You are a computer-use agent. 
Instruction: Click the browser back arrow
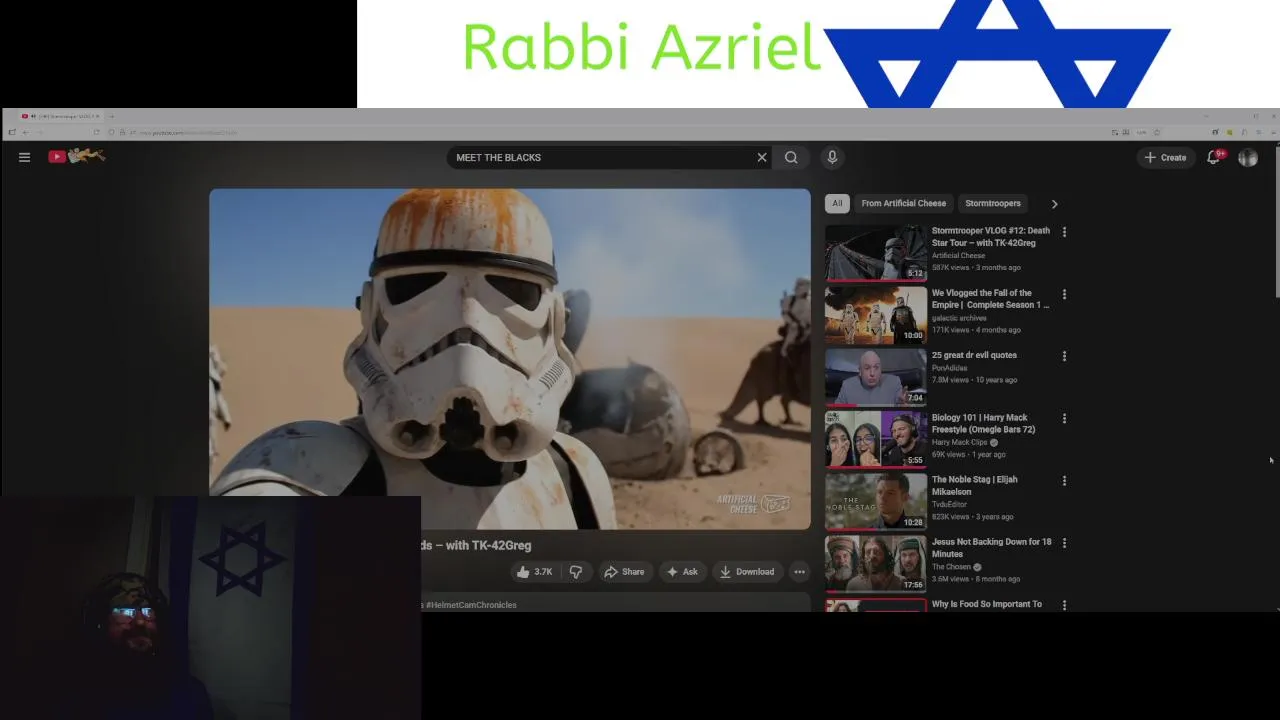(25, 132)
